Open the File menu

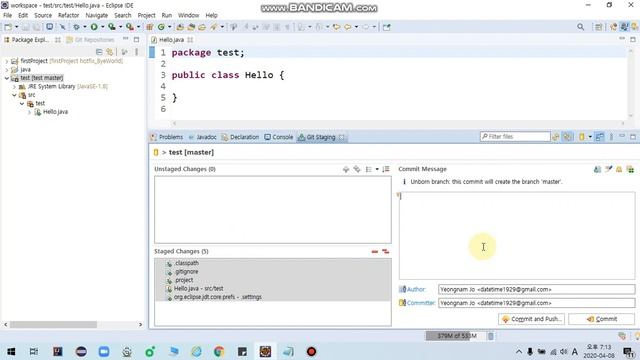pyautogui.click(x=7, y=15)
